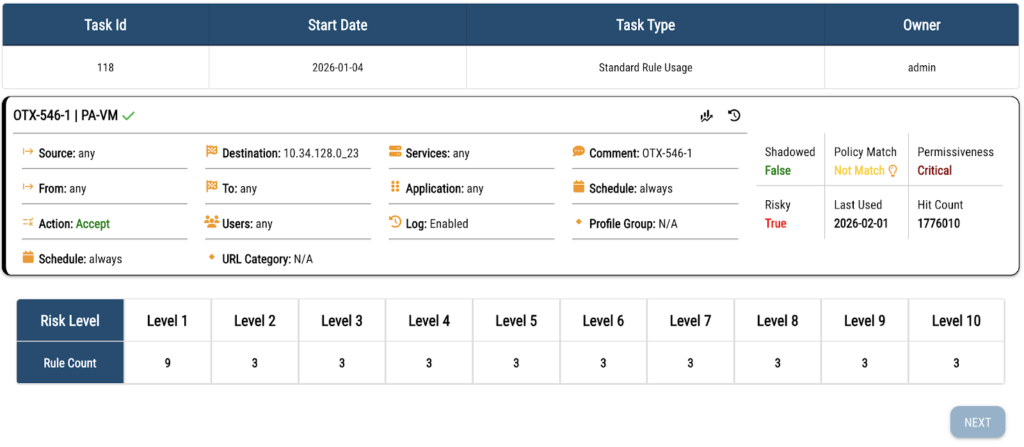Click the OTX-546-1 | PA-VM rule title
Screen dimensions: 1024x447
click(65, 116)
